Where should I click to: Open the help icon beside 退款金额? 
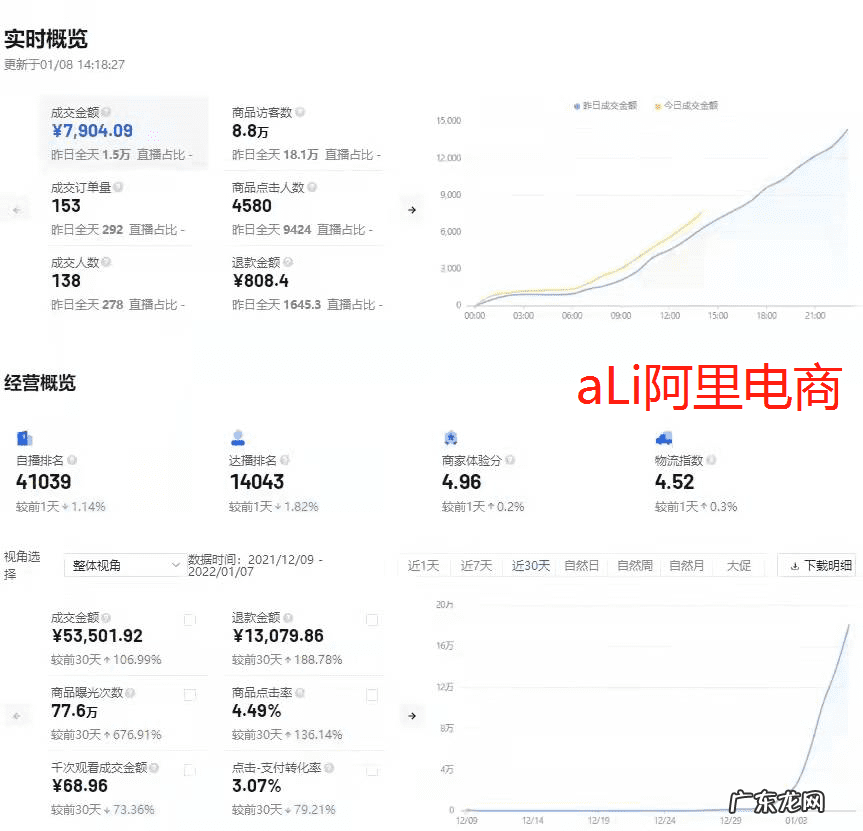click(286, 263)
